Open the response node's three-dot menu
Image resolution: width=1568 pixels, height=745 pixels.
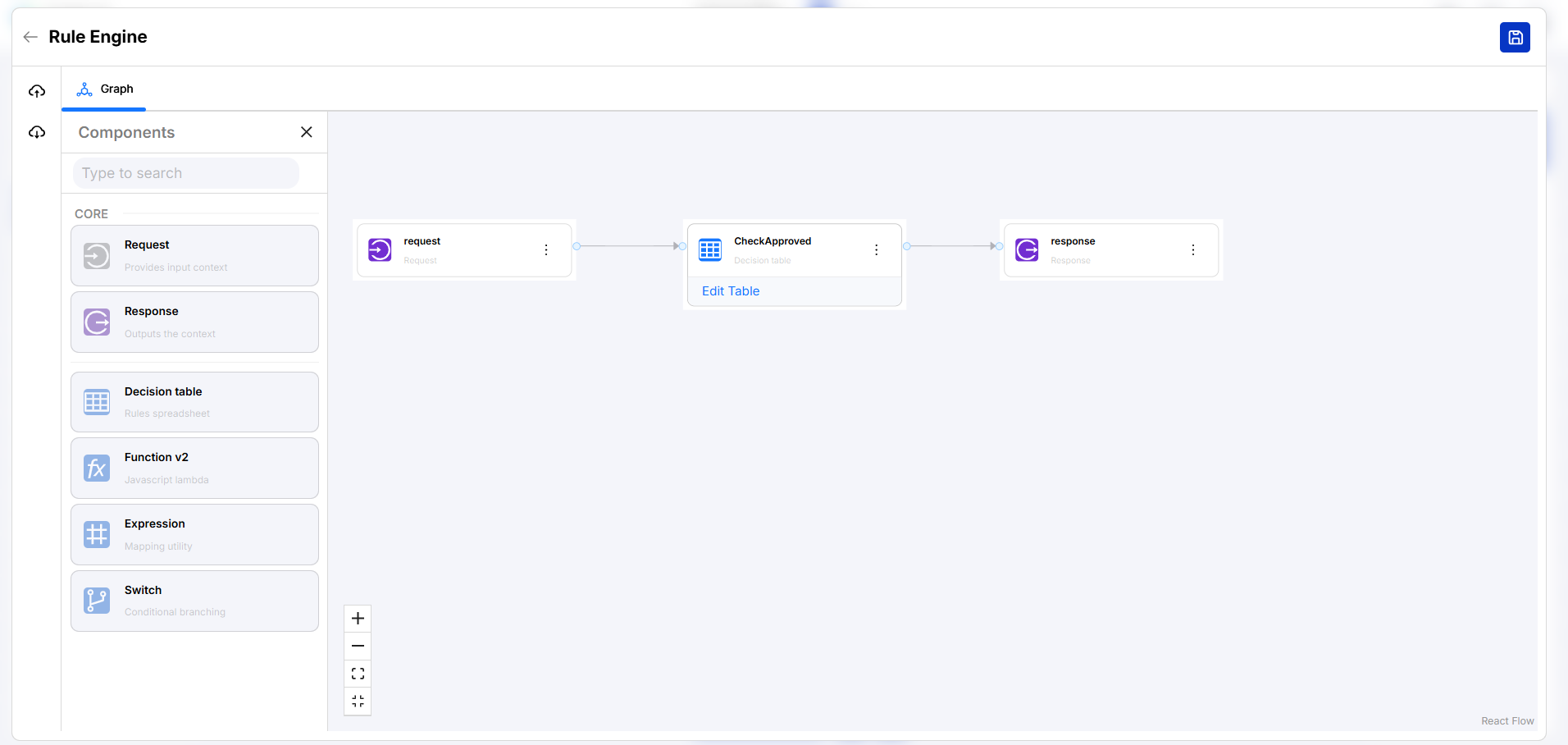pyautogui.click(x=1192, y=250)
